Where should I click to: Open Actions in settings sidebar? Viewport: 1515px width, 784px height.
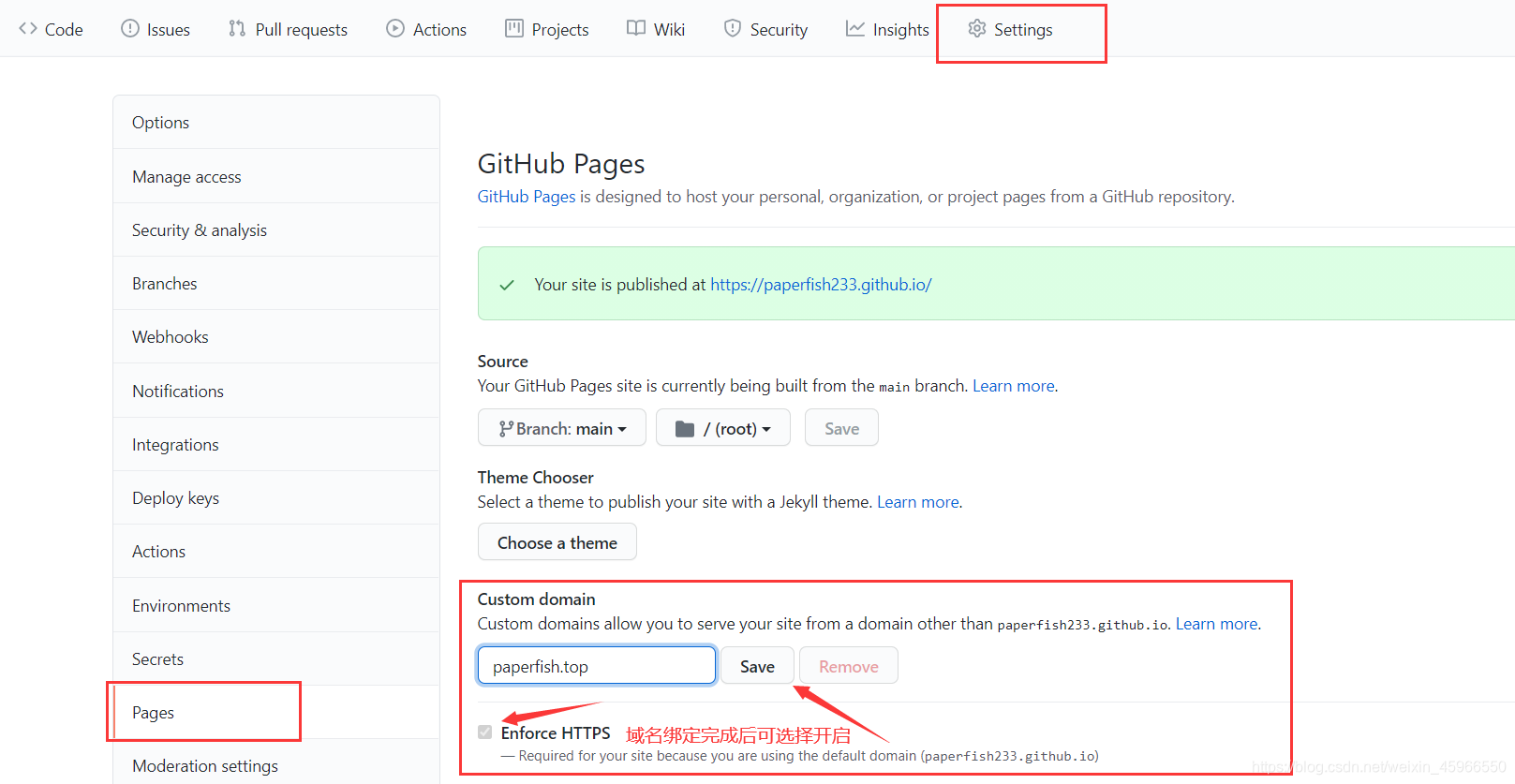pyautogui.click(x=276, y=551)
